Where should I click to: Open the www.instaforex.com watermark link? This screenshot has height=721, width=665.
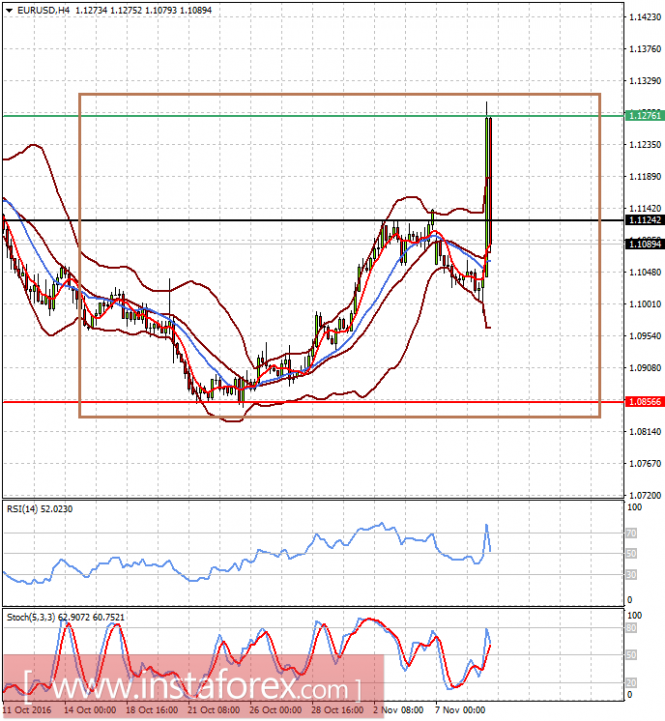[193, 688]
